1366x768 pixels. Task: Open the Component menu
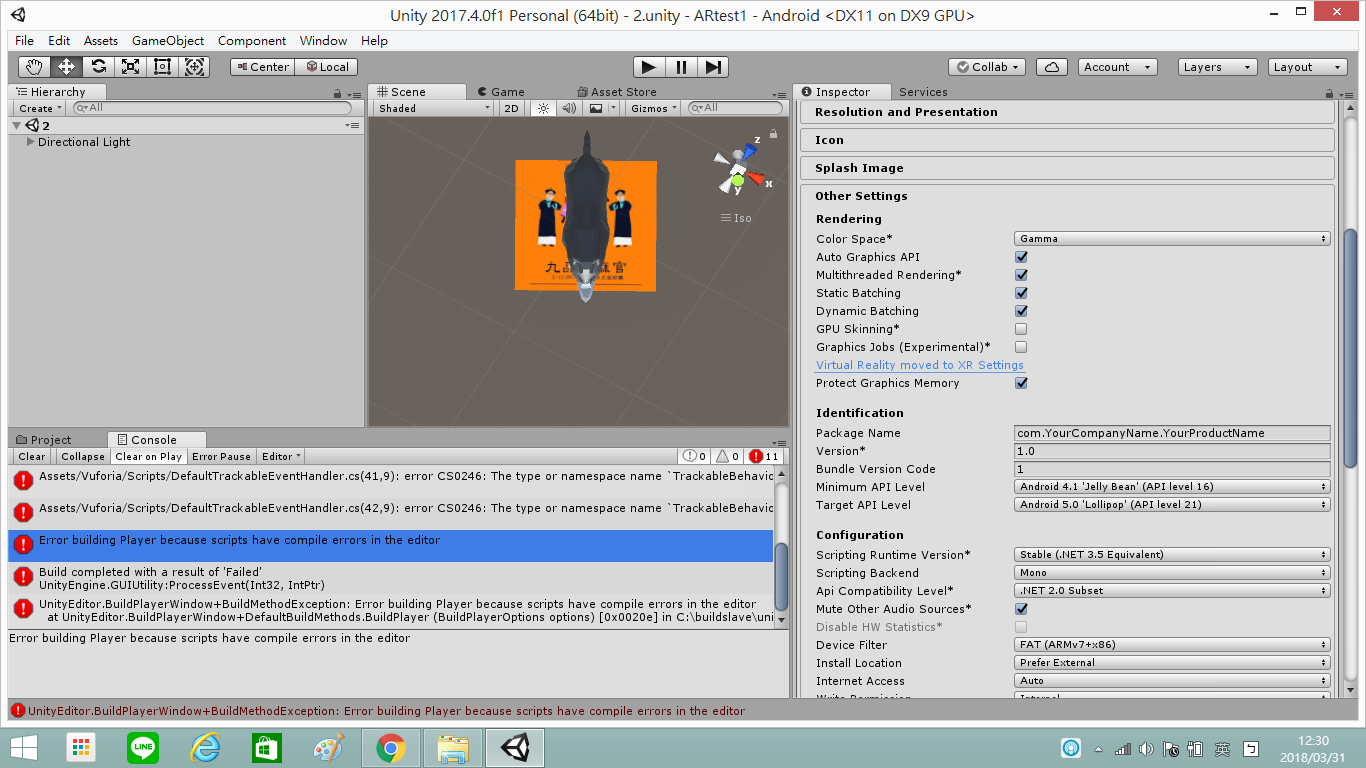pyautogui.click(x=252, y=41)
